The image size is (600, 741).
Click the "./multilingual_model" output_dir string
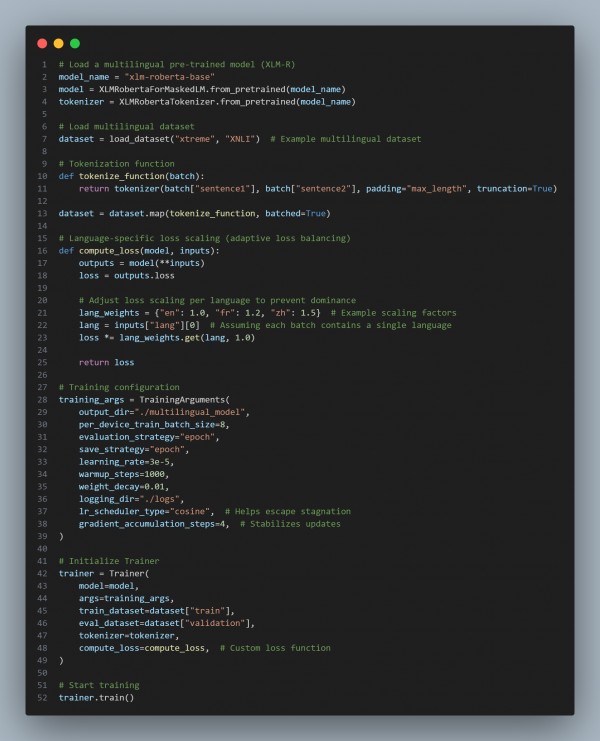pyautogui.click(x=190, y=412)
